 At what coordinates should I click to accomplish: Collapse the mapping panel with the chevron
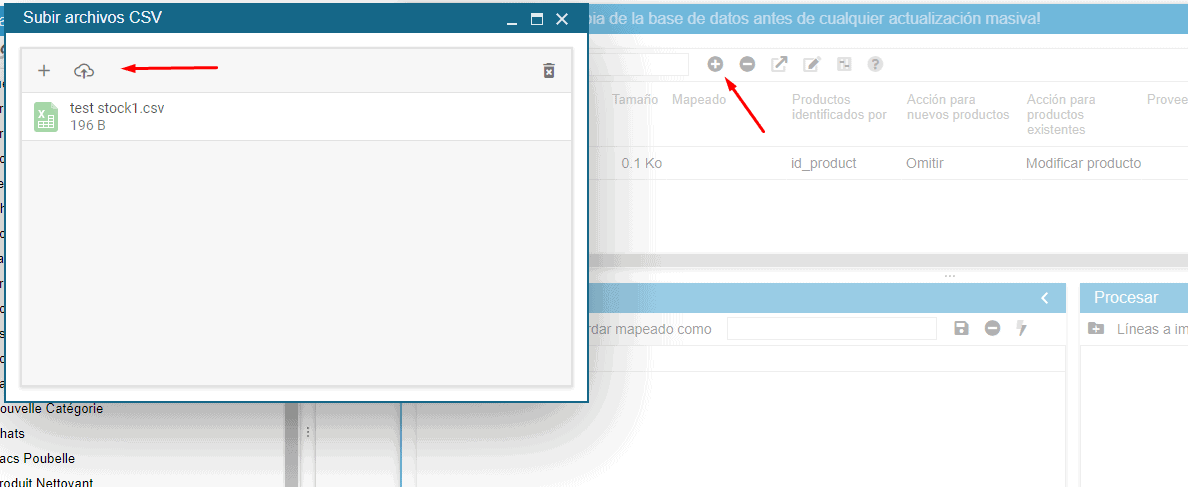(x=1044, y=298)
